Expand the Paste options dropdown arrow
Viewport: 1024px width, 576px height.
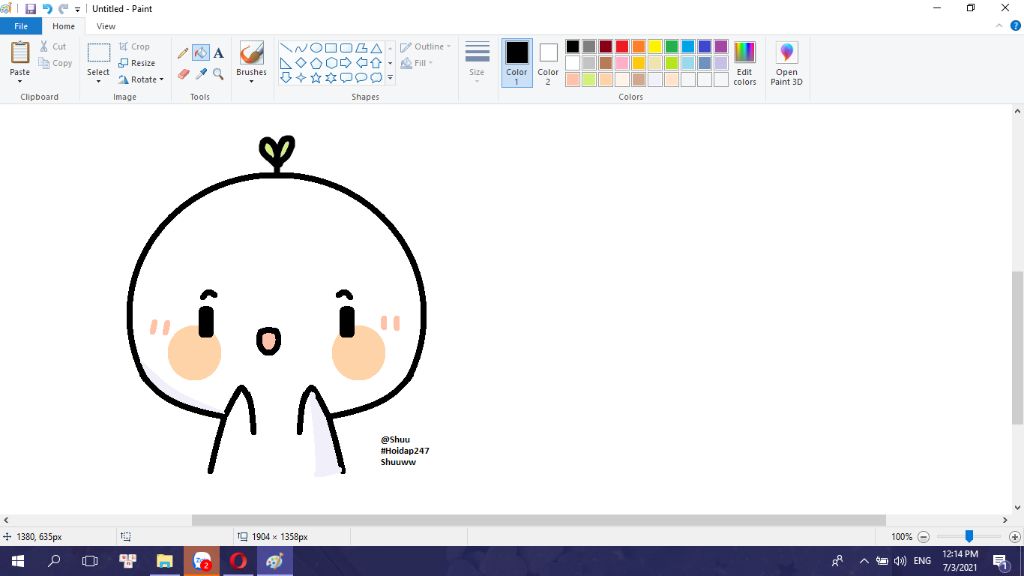tap(20, 81)
